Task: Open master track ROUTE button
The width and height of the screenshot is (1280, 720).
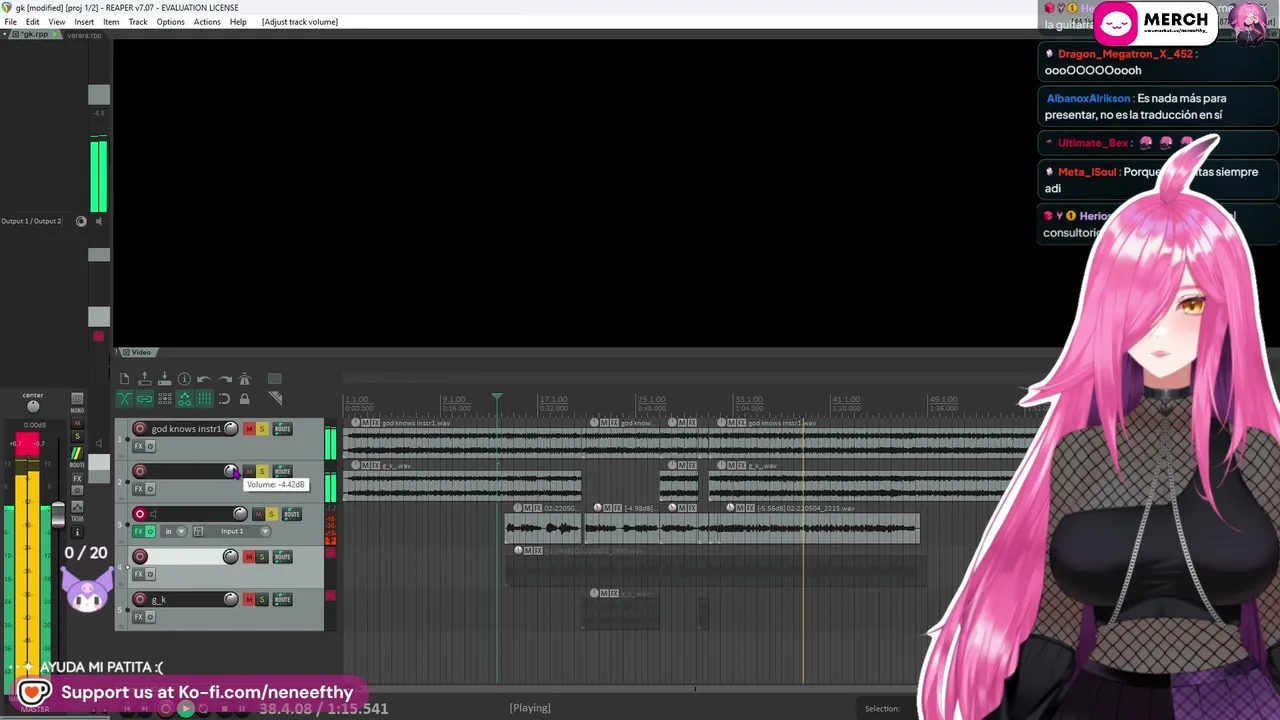Action: (77, 453)
